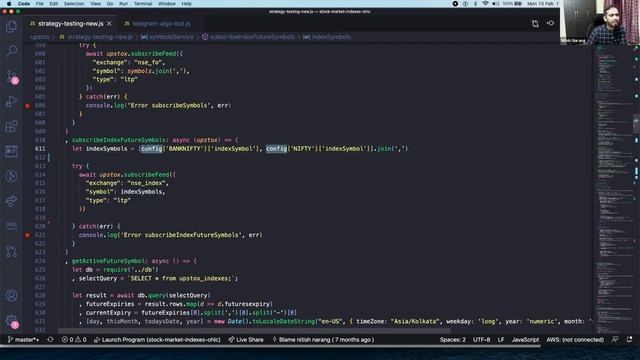Image resolution: width=640 pixels, height=360 pixels.
Task: Click the highlighted config before 'NIFTY'
Action: (x=276, y=149)
